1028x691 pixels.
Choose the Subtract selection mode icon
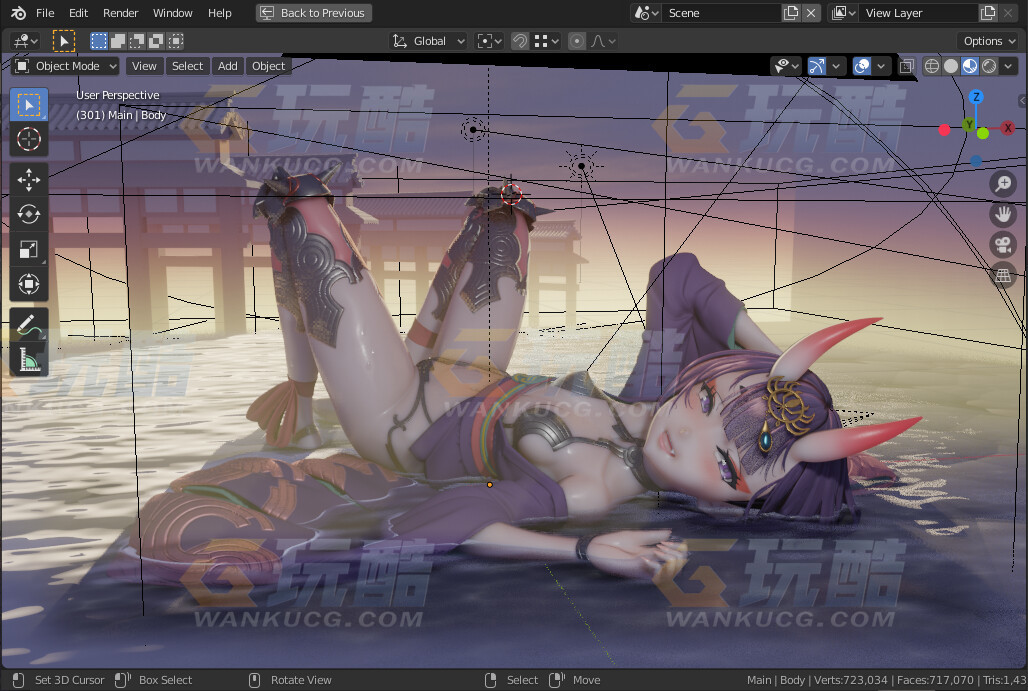137,41
